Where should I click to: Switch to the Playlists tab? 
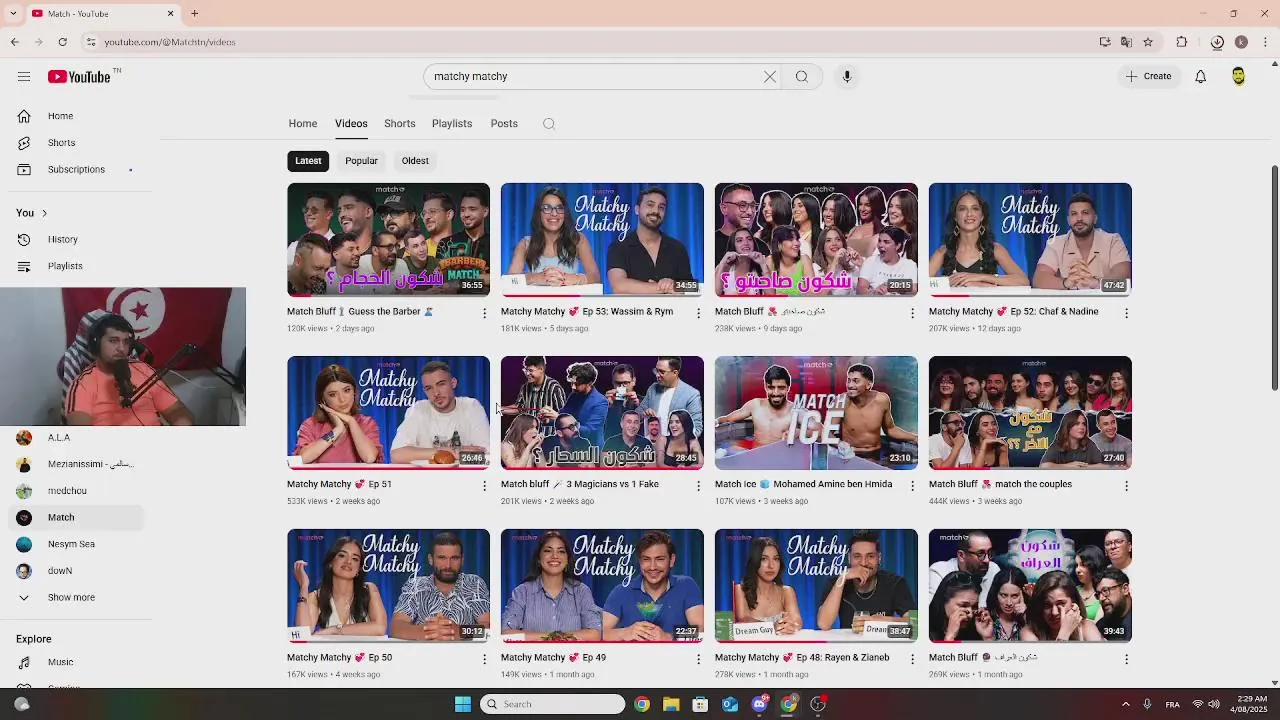pyautogui.click(x=452, y=124)
